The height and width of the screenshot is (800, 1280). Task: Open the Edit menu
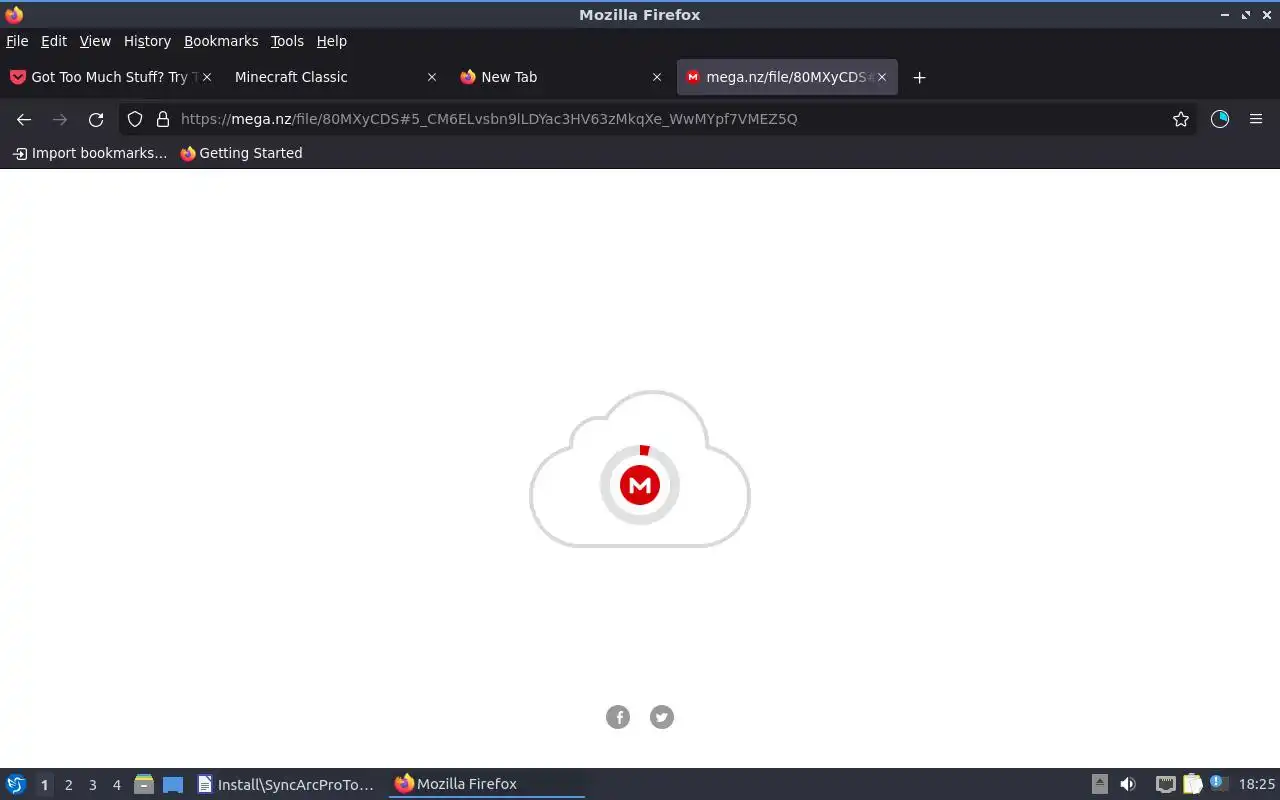point(54,41)
